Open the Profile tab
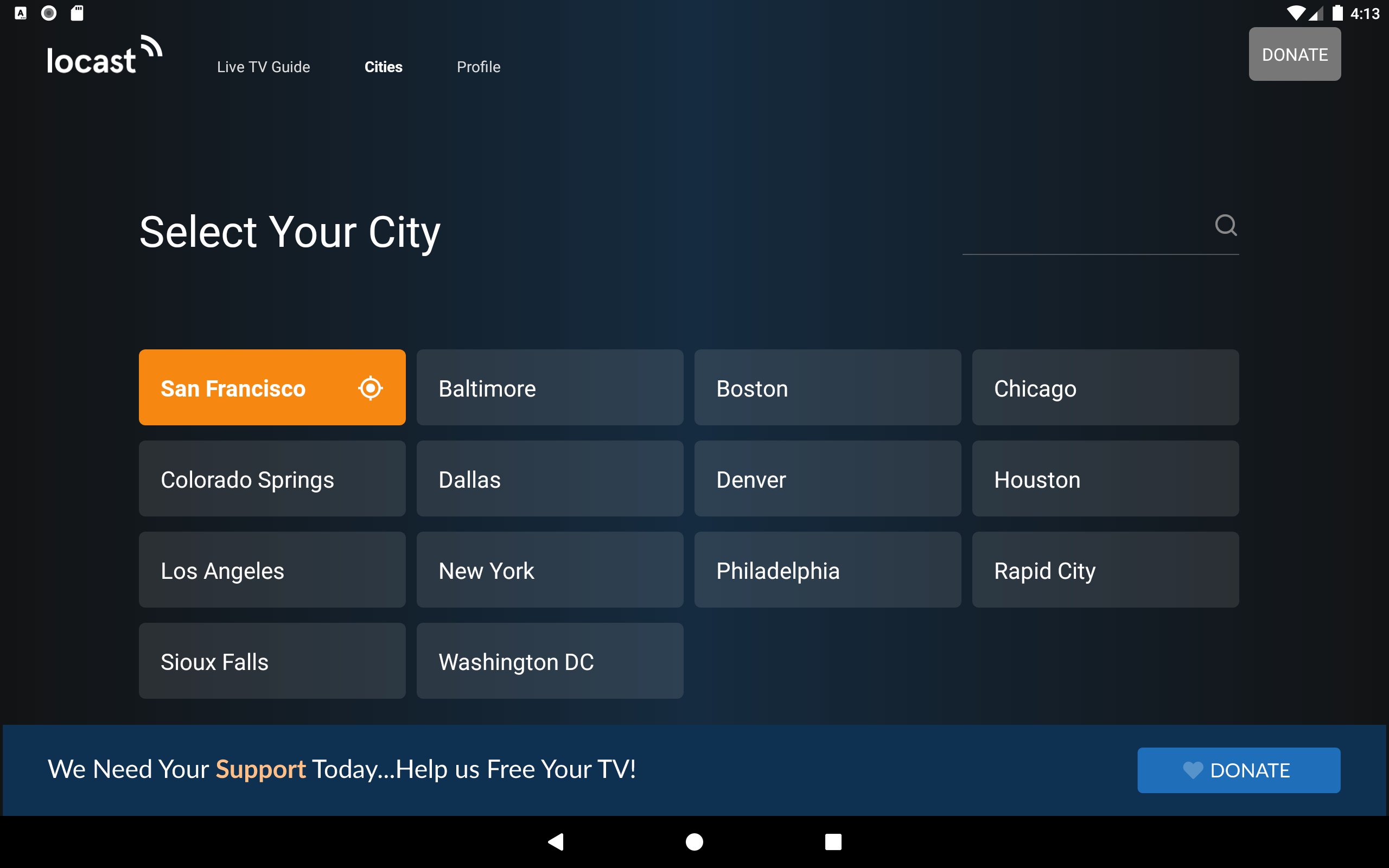This screenshot has width=1389, height=868. tap(478, 67)
